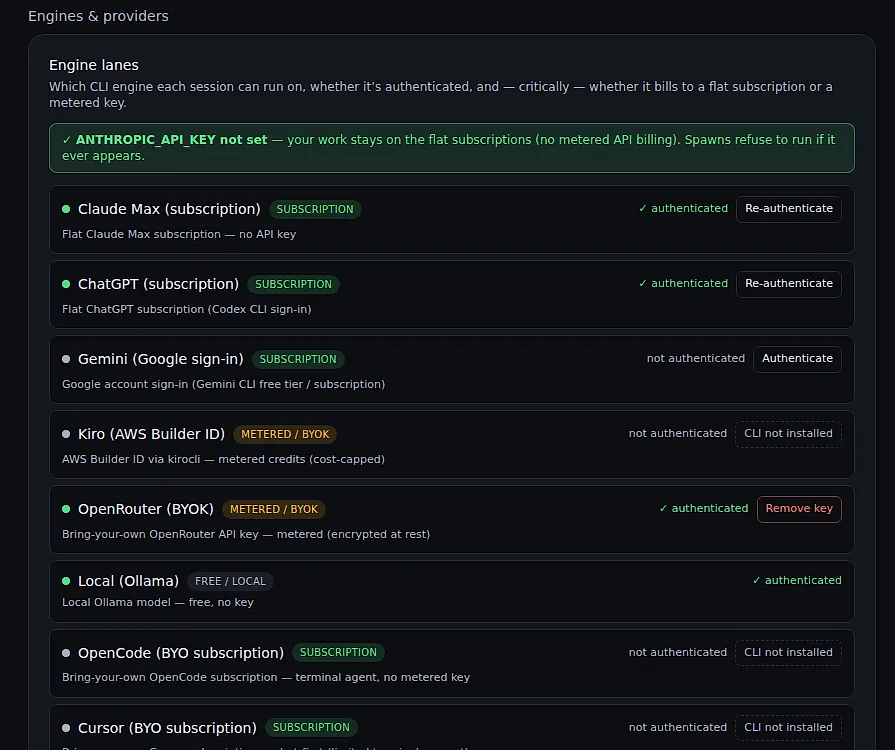Viewport: 895px width, 750px height.
Task: Click the SUBSCRIPTION badge on Claude Max
Action: point(315,209)
